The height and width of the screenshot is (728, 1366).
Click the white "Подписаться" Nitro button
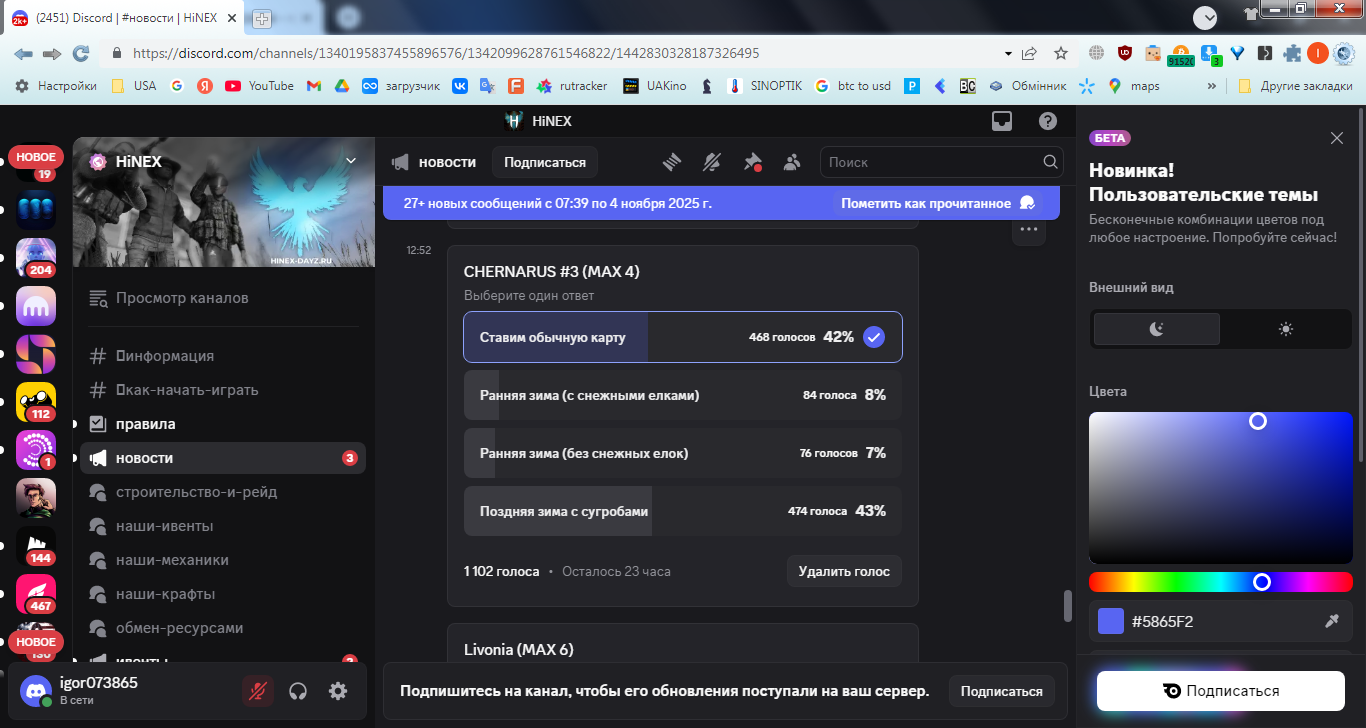1221,691
